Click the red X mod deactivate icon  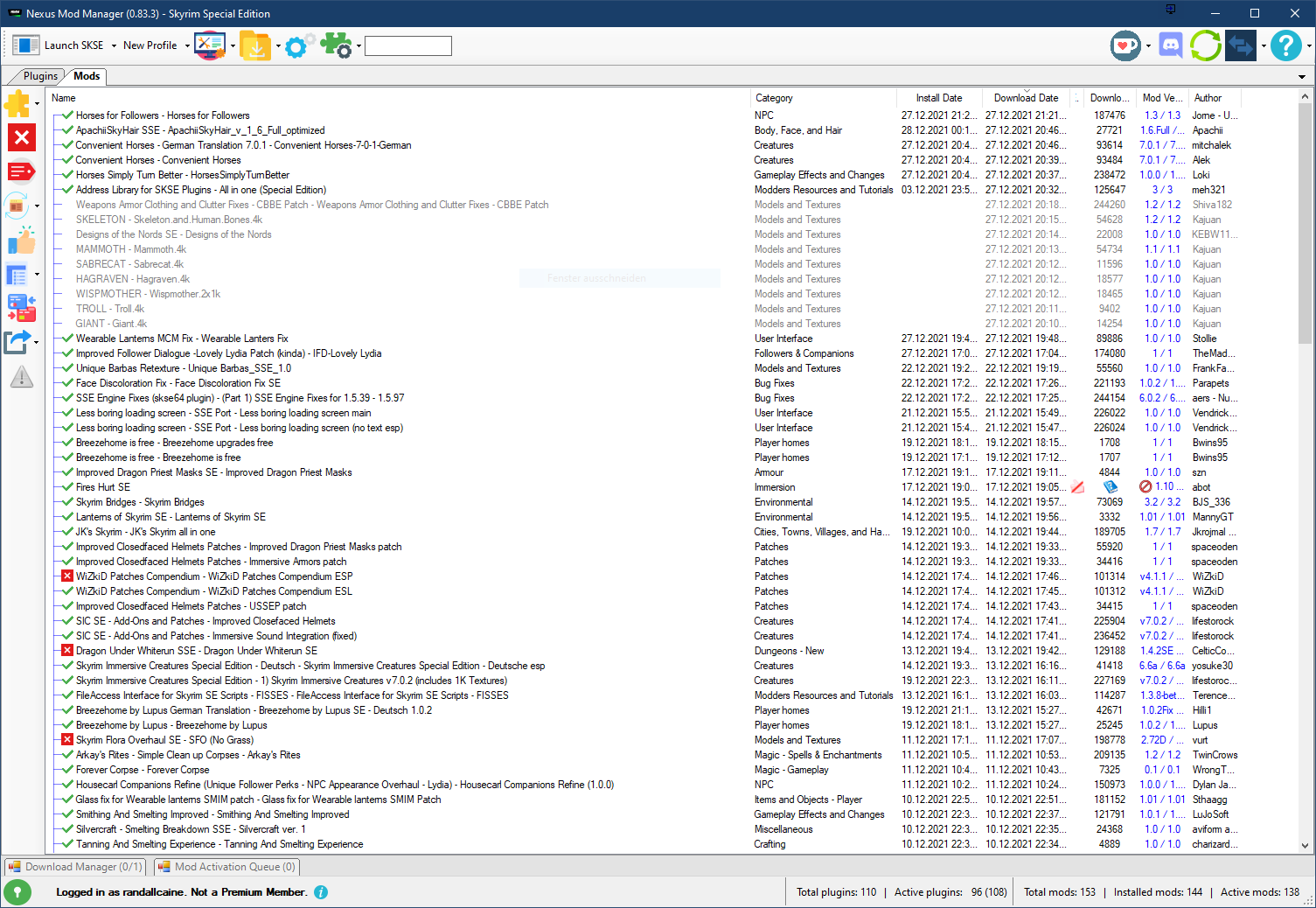(x=21, y=137)
